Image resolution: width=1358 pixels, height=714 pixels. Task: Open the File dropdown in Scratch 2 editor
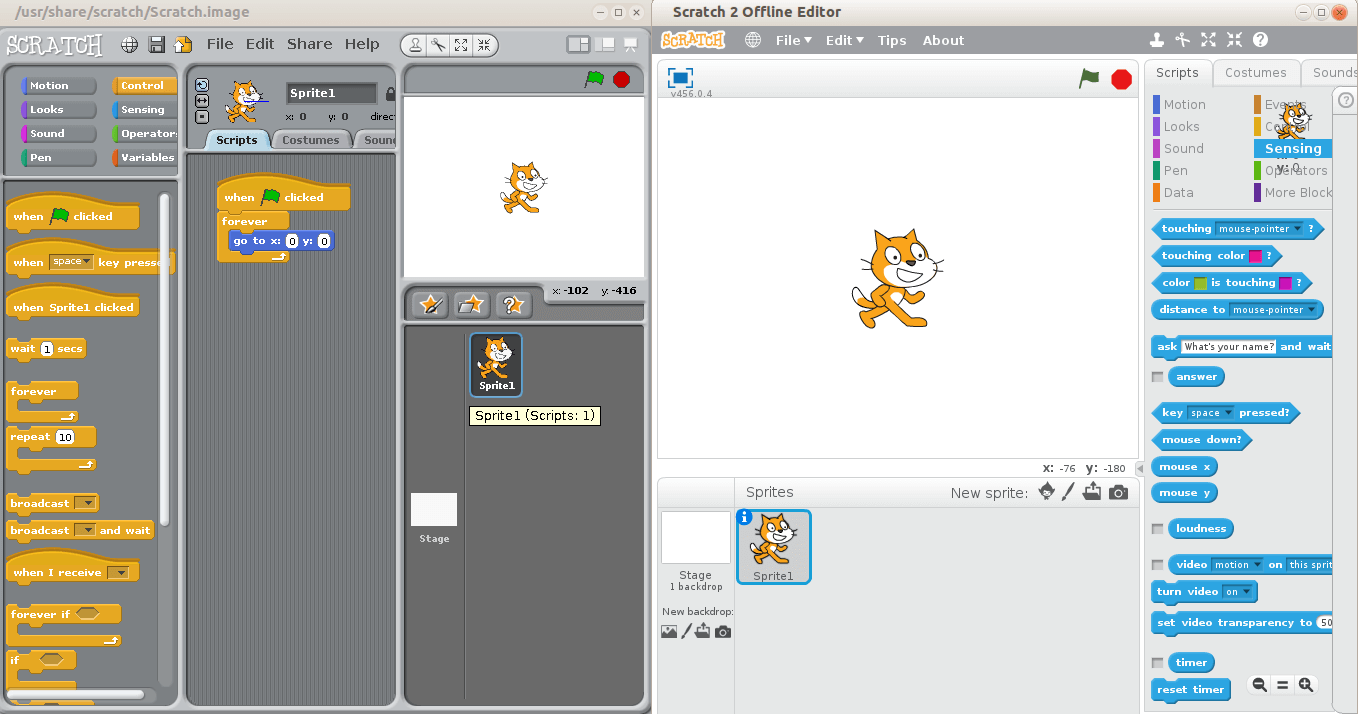794,41
